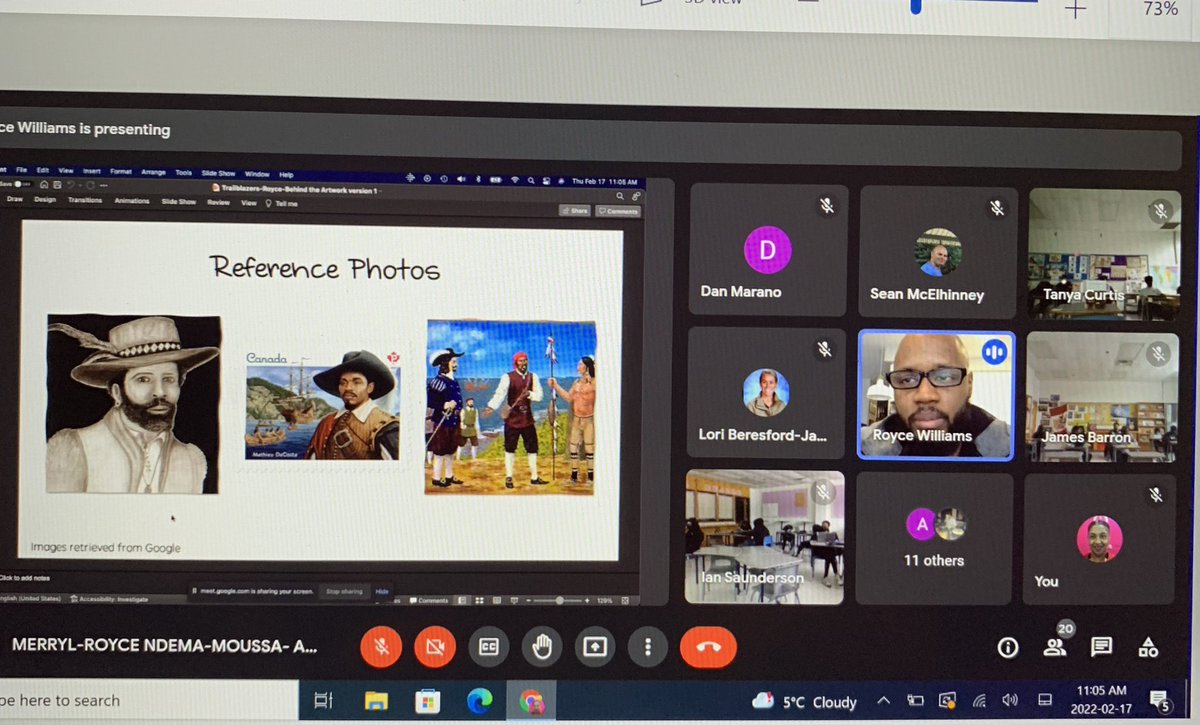Open meeting details info icon

point(1007,647)
